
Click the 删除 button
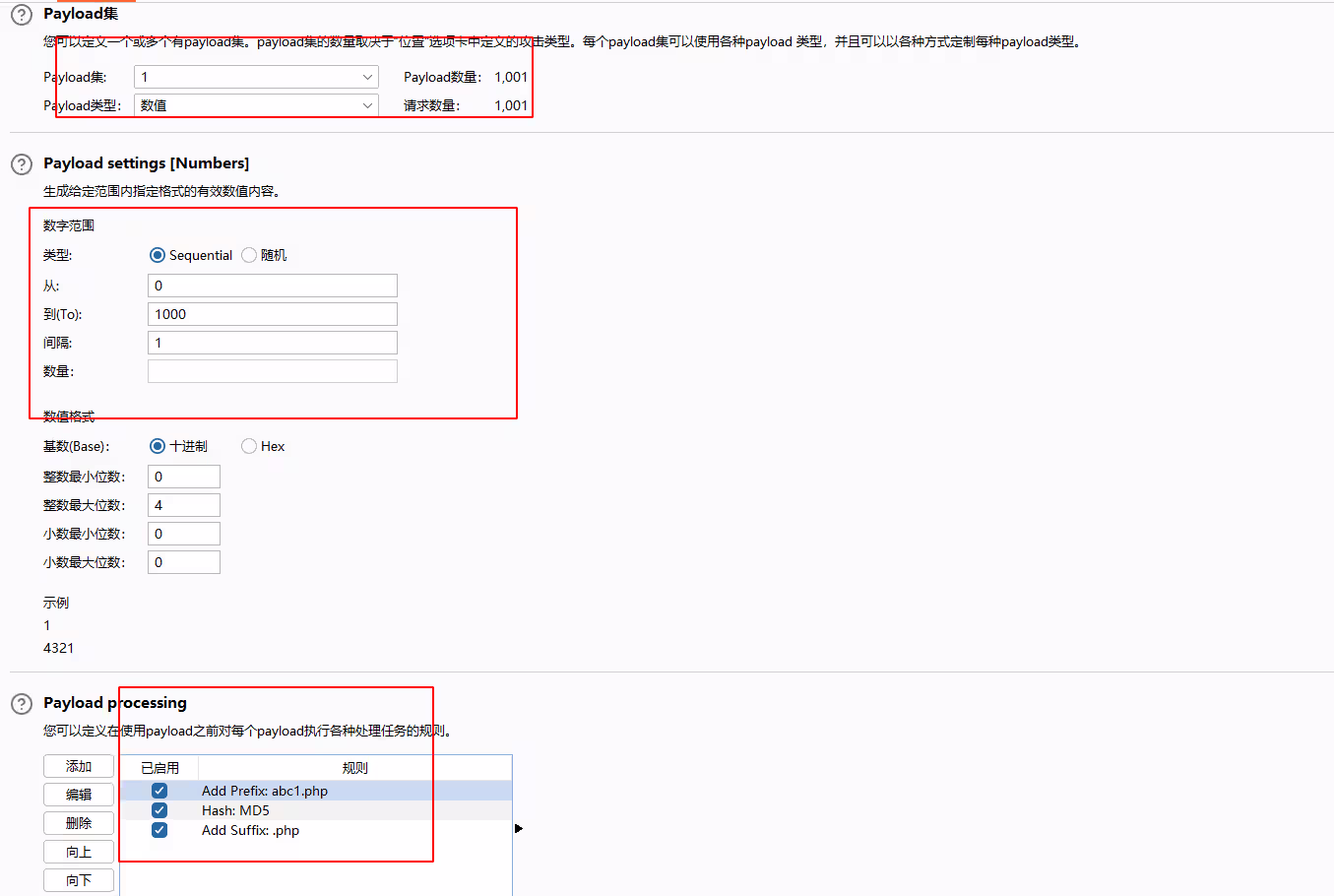[79, 823]
